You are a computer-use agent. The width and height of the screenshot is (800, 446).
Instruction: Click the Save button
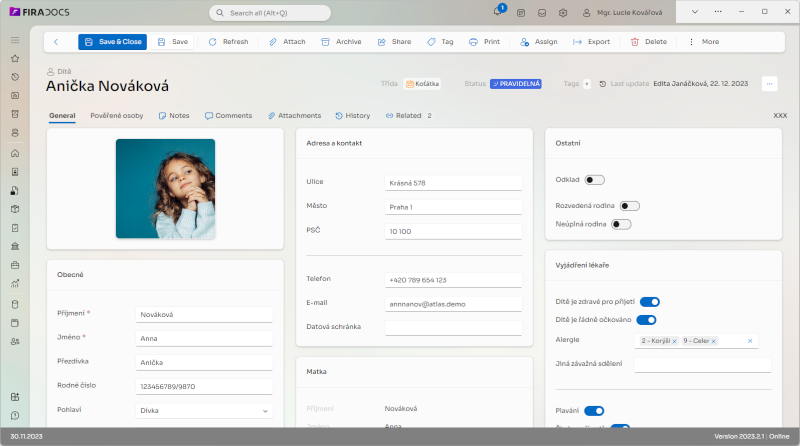pyautogui.click(x=173, y=42)
